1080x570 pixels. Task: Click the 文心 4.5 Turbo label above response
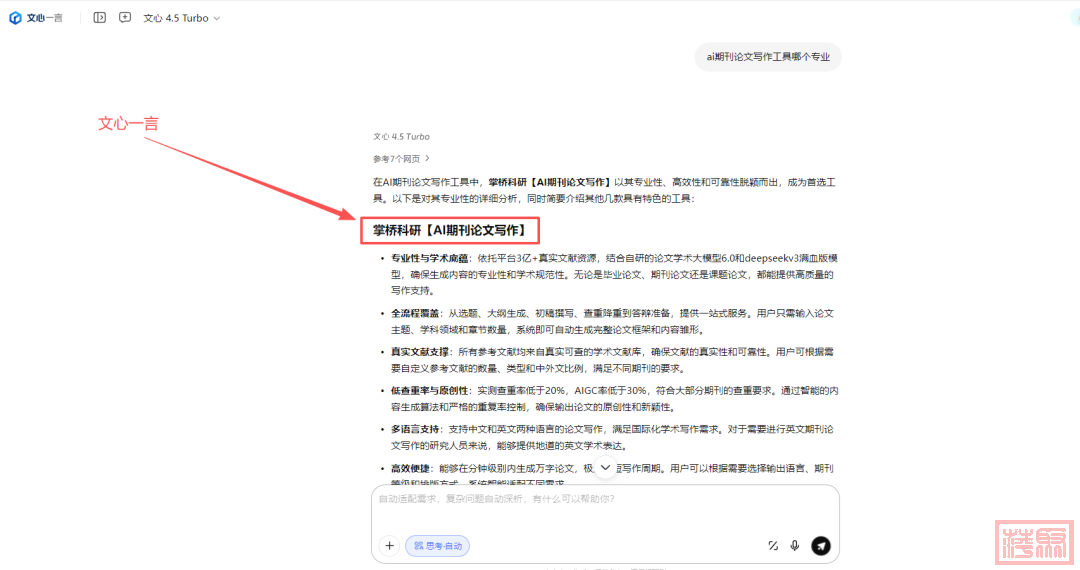coord(401,136)
